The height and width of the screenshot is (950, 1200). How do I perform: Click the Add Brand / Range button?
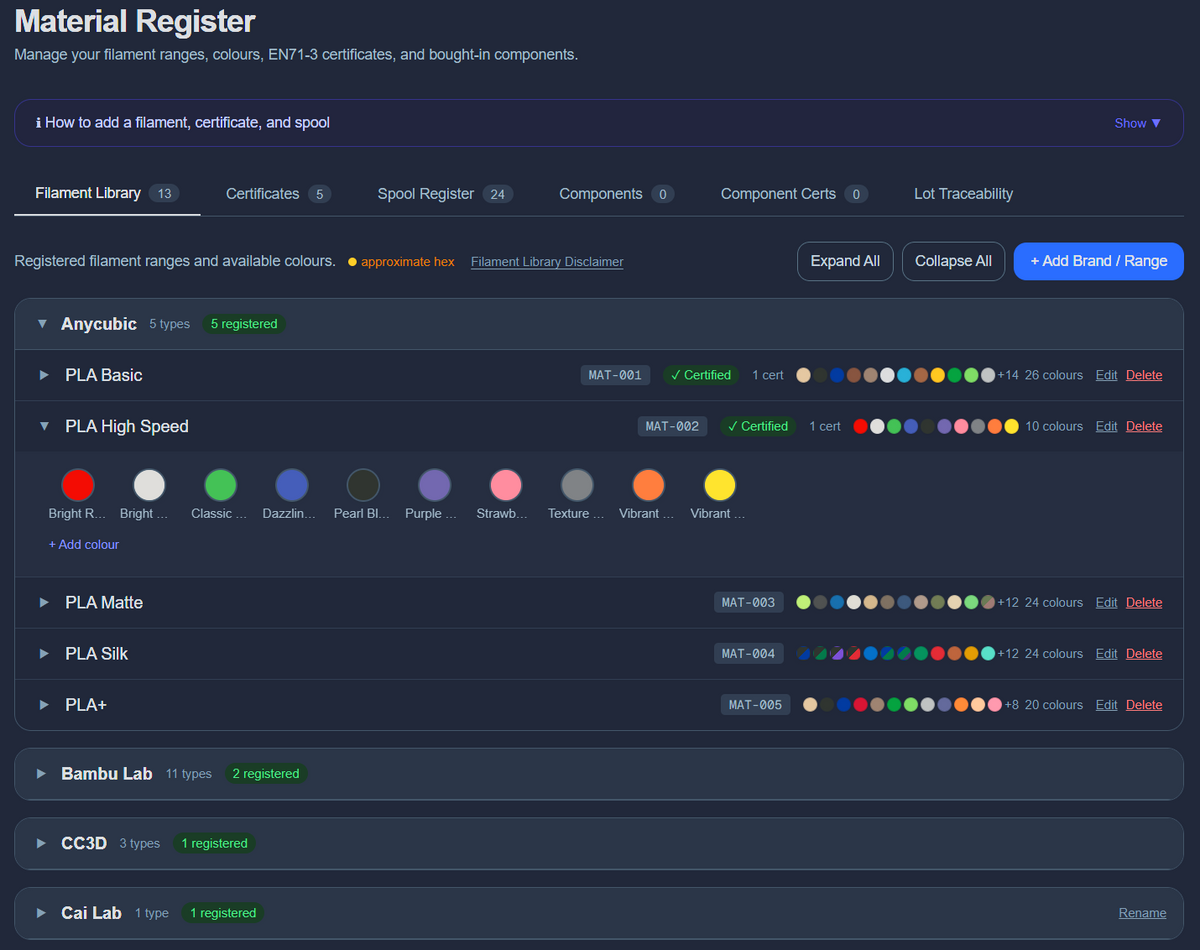pyautogui.click(x=1098, y=261)
